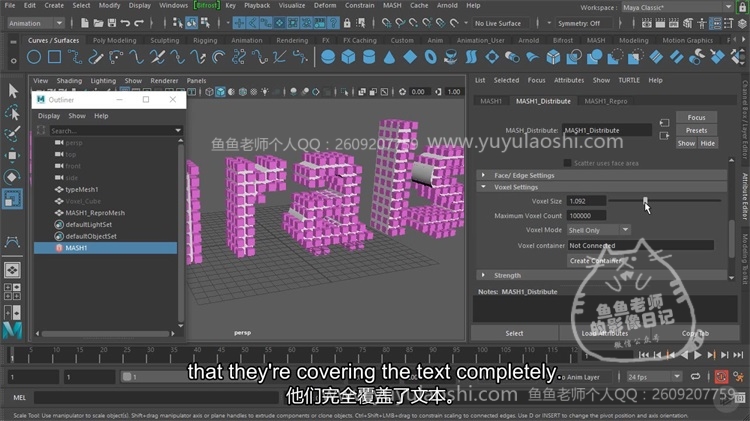Create a NURBS cube from shelf
750x421 pixels.
(x=349, y=57)
